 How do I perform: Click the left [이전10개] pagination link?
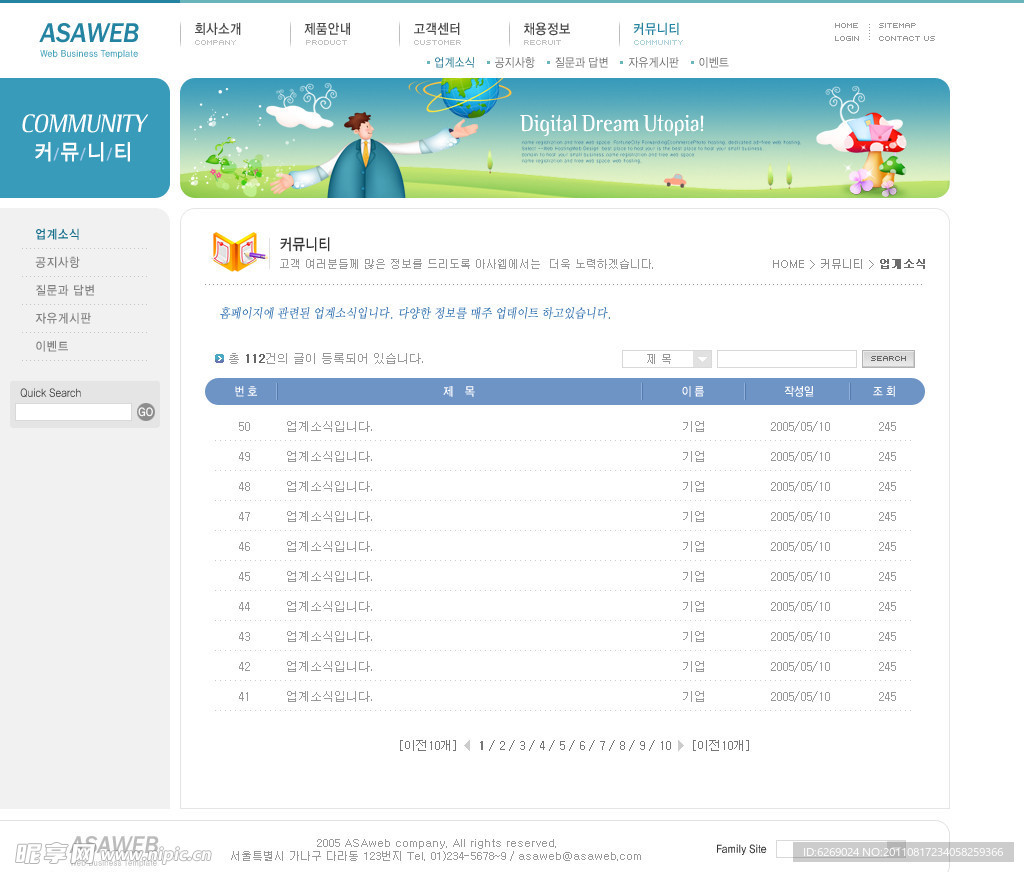(x=428, y=745)
